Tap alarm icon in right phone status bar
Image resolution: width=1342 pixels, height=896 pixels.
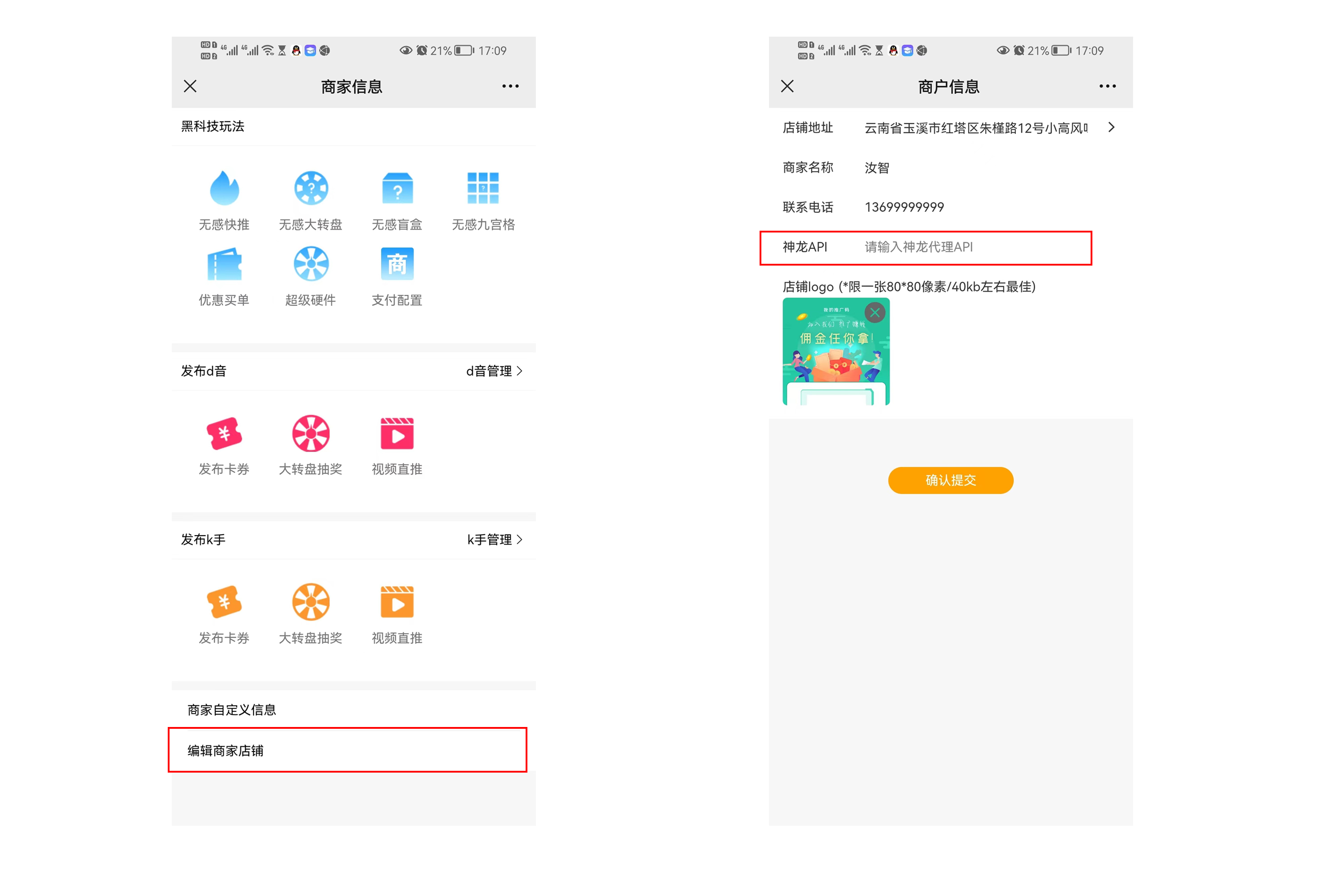[x=1019, y=50]
